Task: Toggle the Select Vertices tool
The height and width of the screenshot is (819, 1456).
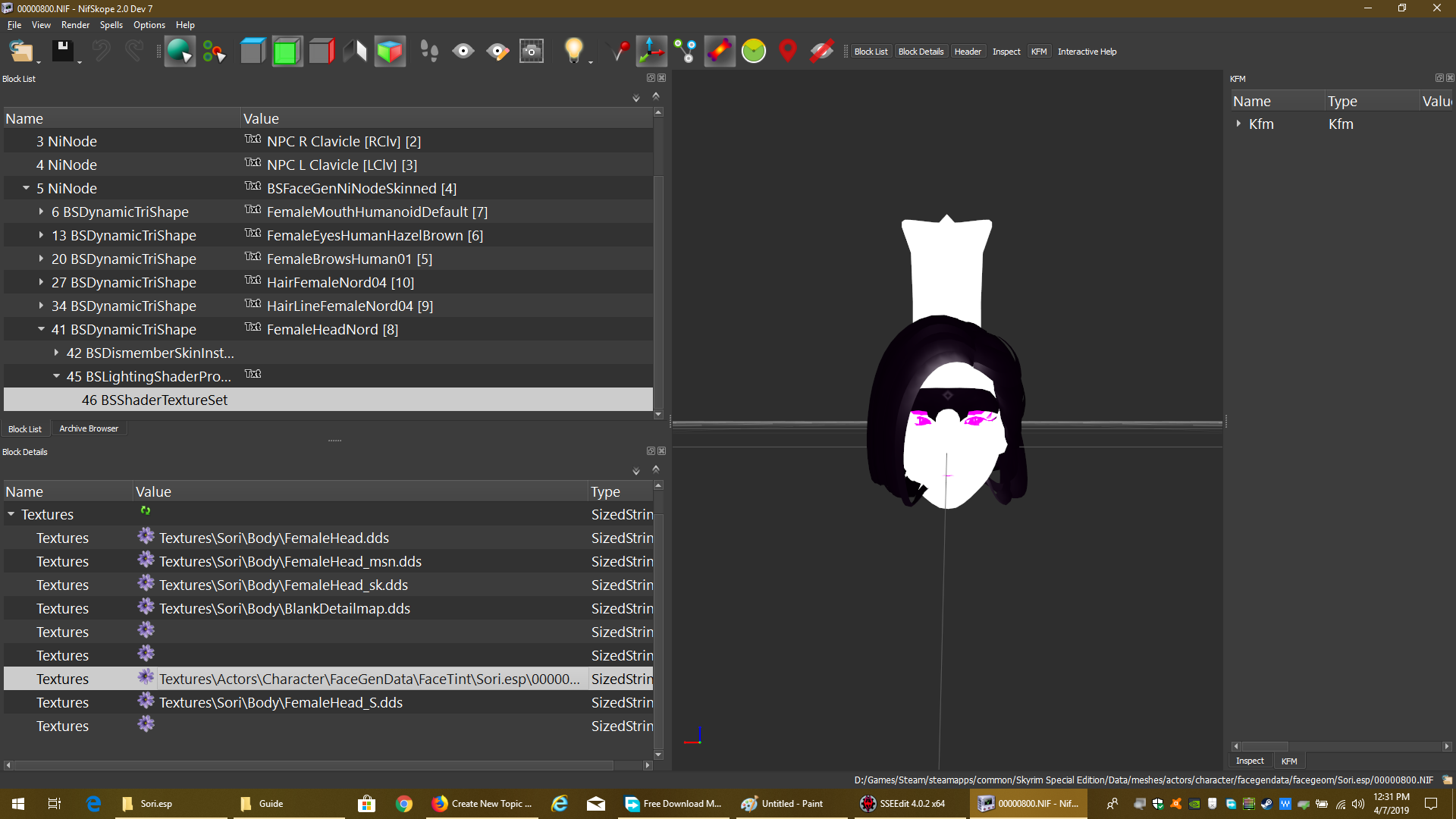Action: pyautogui.click(x=215, y=52)
